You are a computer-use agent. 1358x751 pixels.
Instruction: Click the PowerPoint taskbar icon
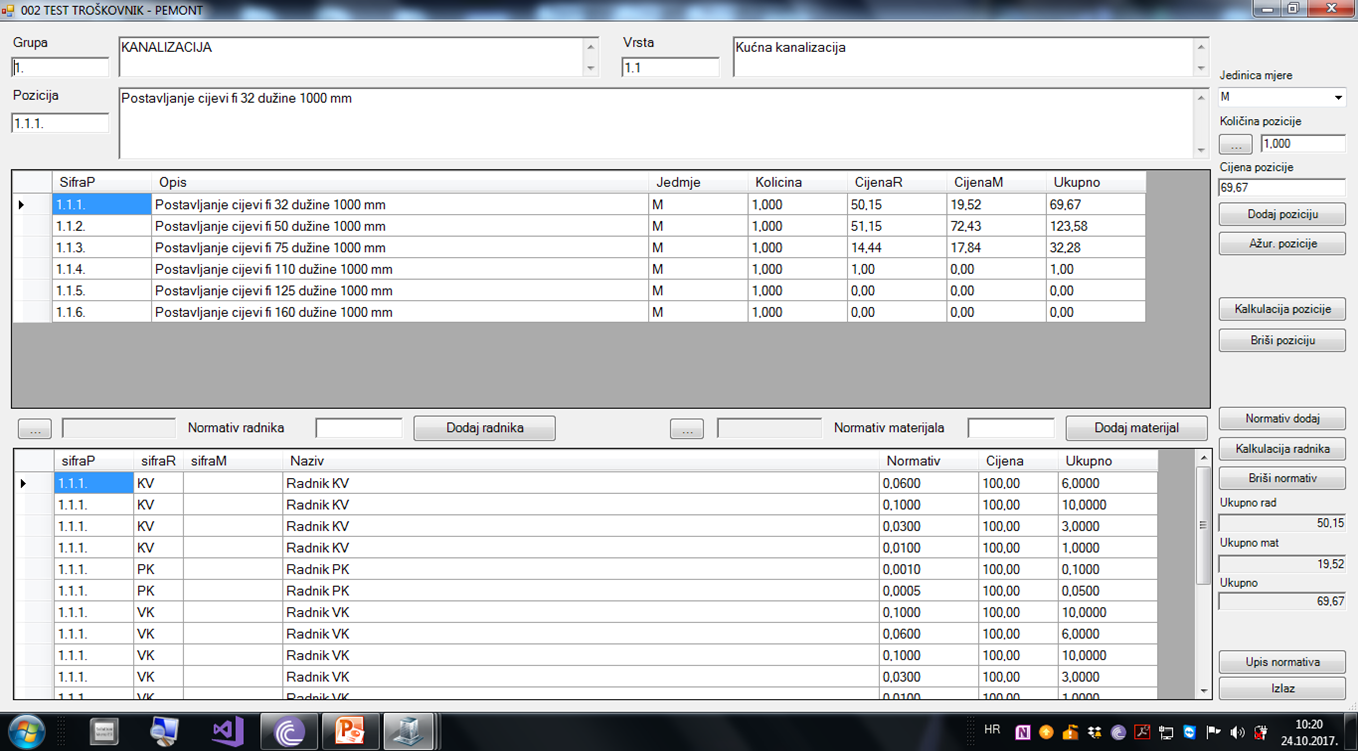[x=350, y=731]
